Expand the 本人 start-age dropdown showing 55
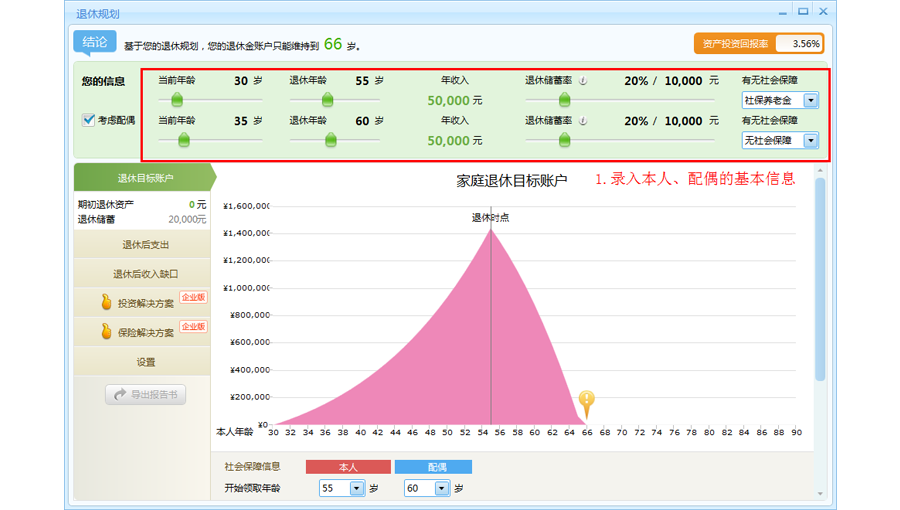 coord(357,489)
